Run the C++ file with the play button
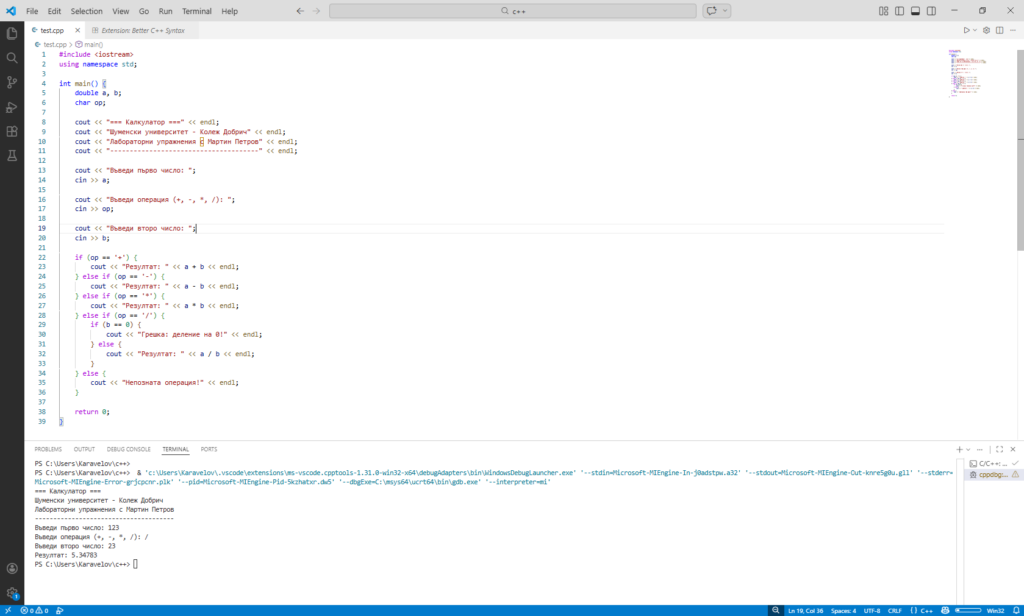Screen dimensions: 1024x616 [x=965, y=29]
